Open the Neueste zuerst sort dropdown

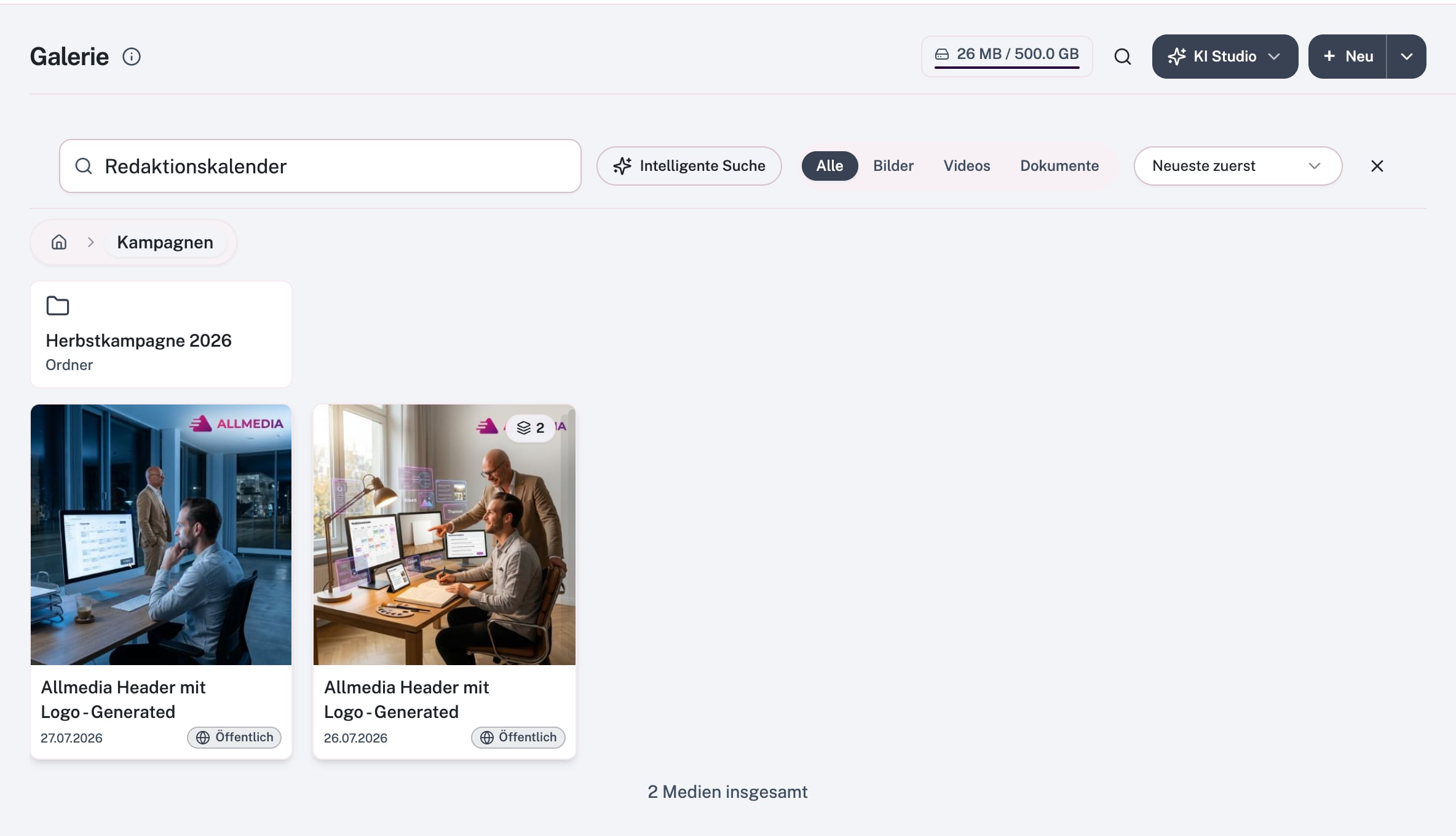(x=1238, y=166)
